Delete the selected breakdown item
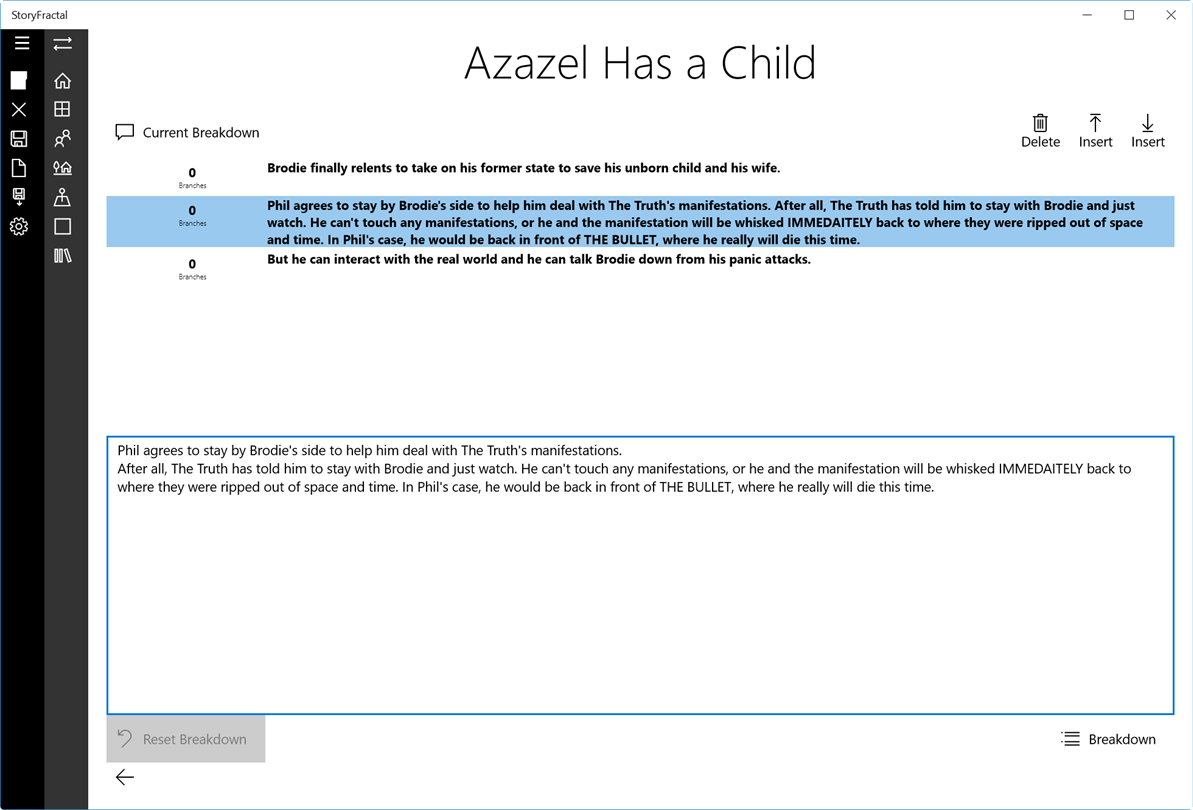Image resolution: width=1193 pixels, height=810 pixels. click(1040, 131)
